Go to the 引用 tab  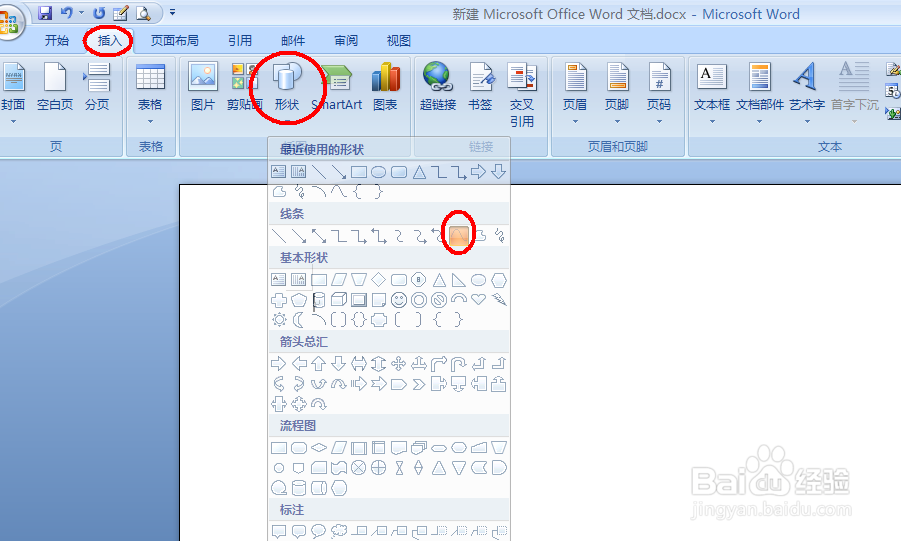tap(240, 40)
